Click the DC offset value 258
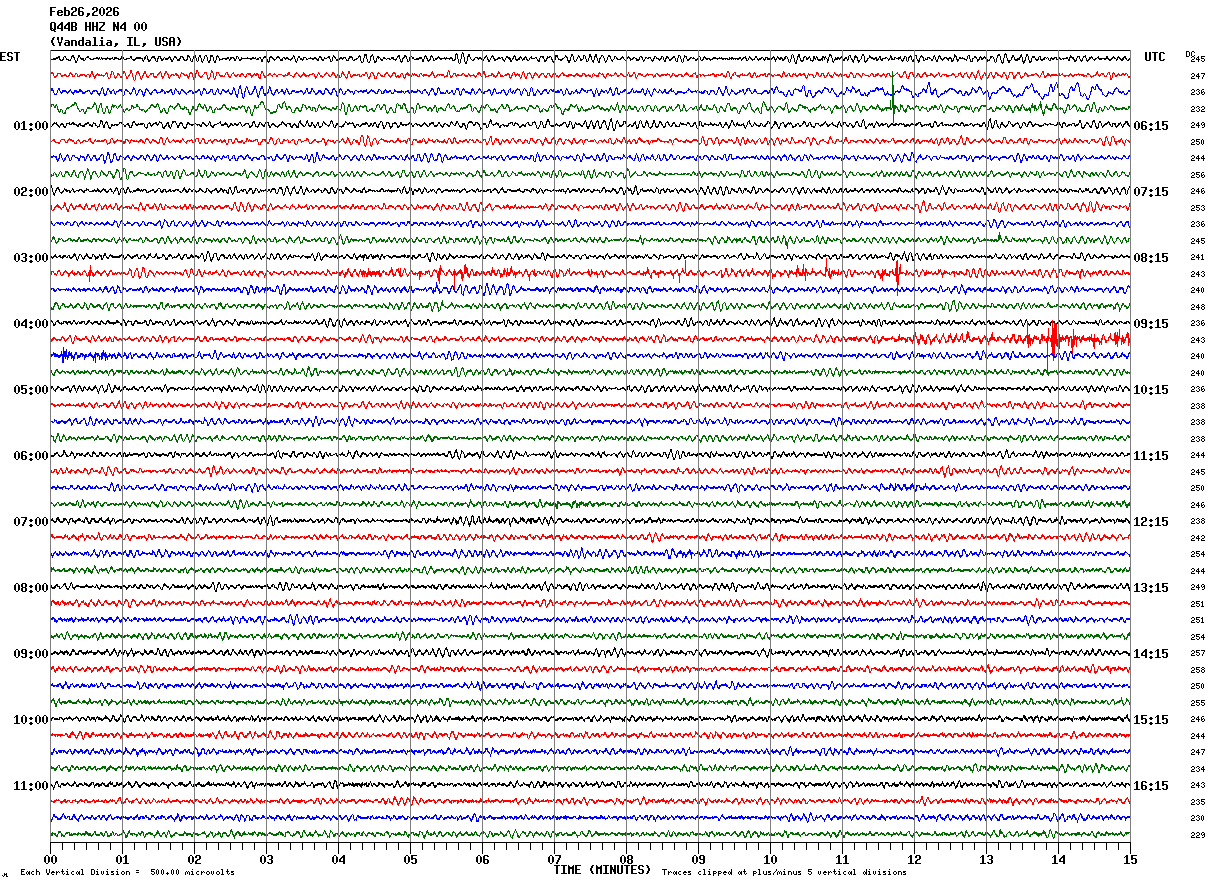The height and width of the screenshot is (886, 1210). pyautogui.click(x=1197, y=670)
